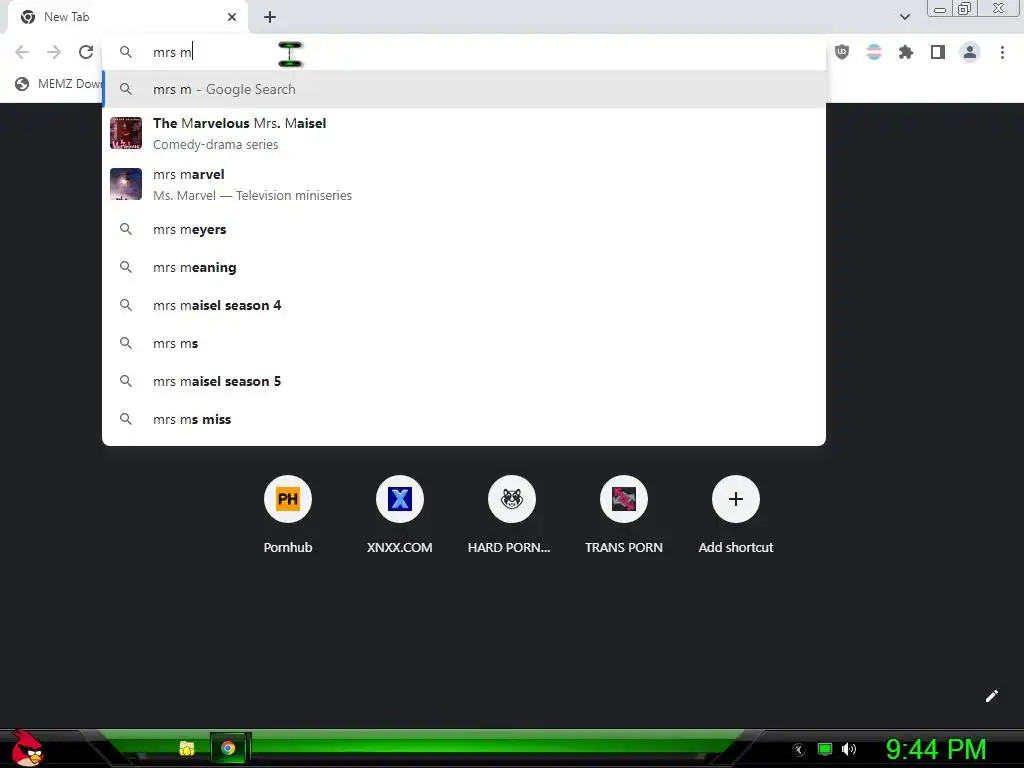Choose 'mrs maisel season 5' suggestion
1024x768 pixels.
(x=464, y=381)
